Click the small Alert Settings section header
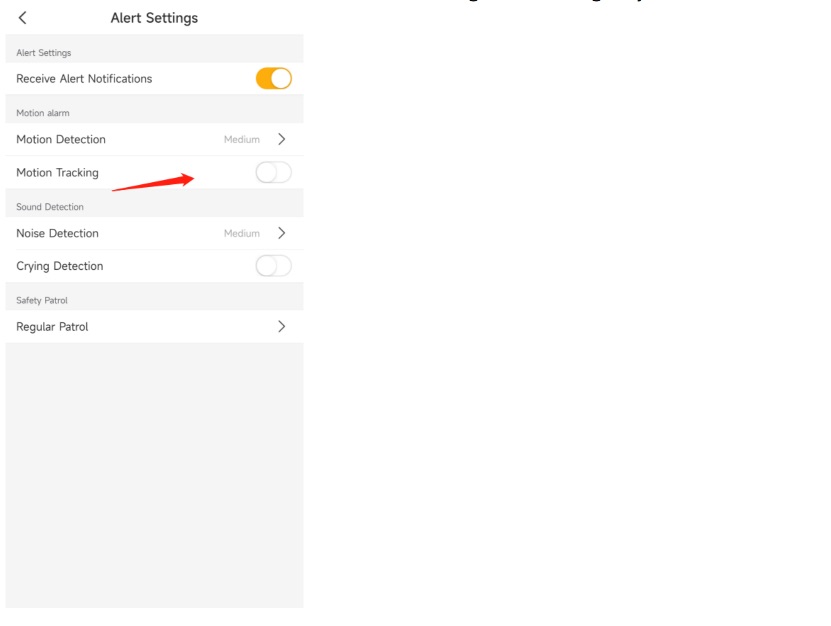 (x=43, y=53)
